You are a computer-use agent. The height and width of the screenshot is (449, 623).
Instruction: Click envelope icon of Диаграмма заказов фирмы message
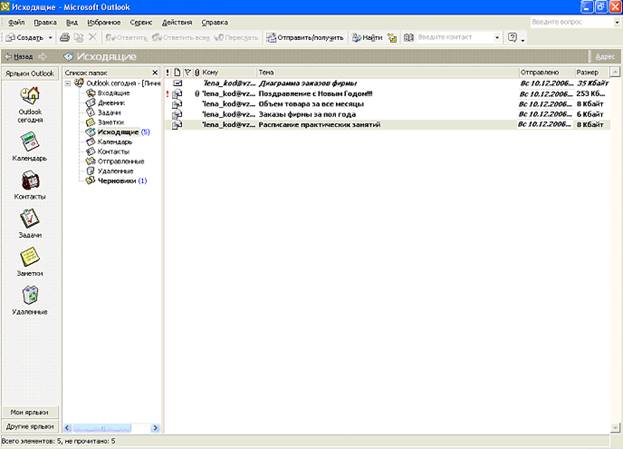coord(177,83)
